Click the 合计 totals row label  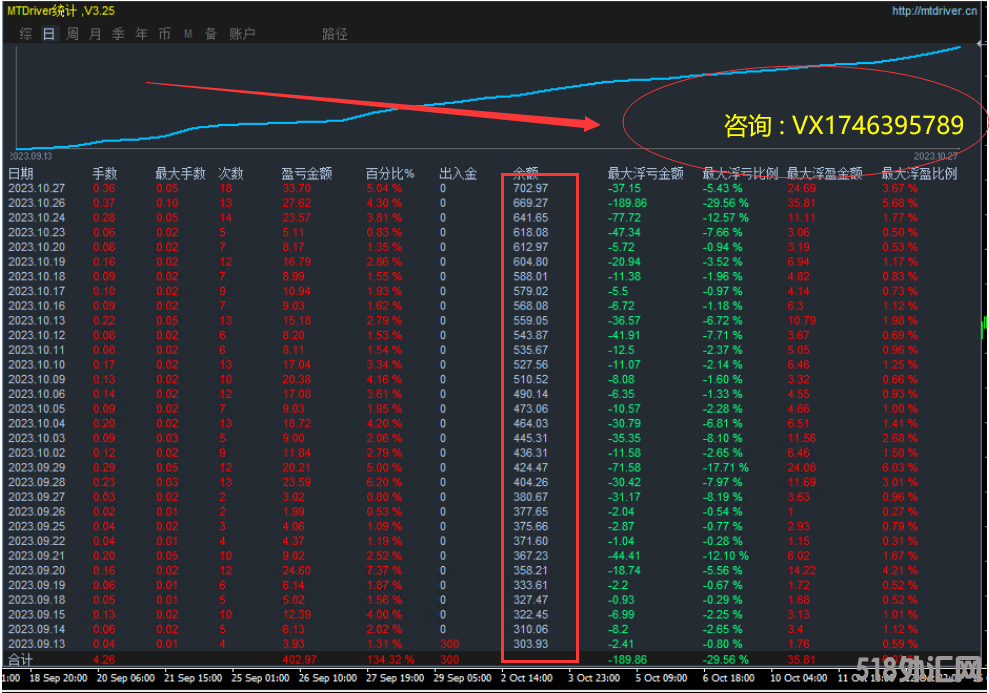(21, 660)
